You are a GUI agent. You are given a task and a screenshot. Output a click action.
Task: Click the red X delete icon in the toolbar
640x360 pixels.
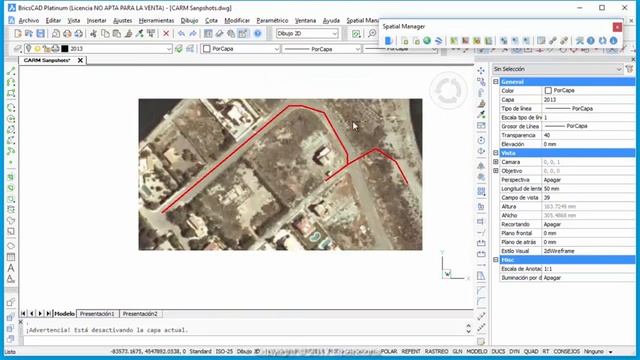tap(166, 33)
